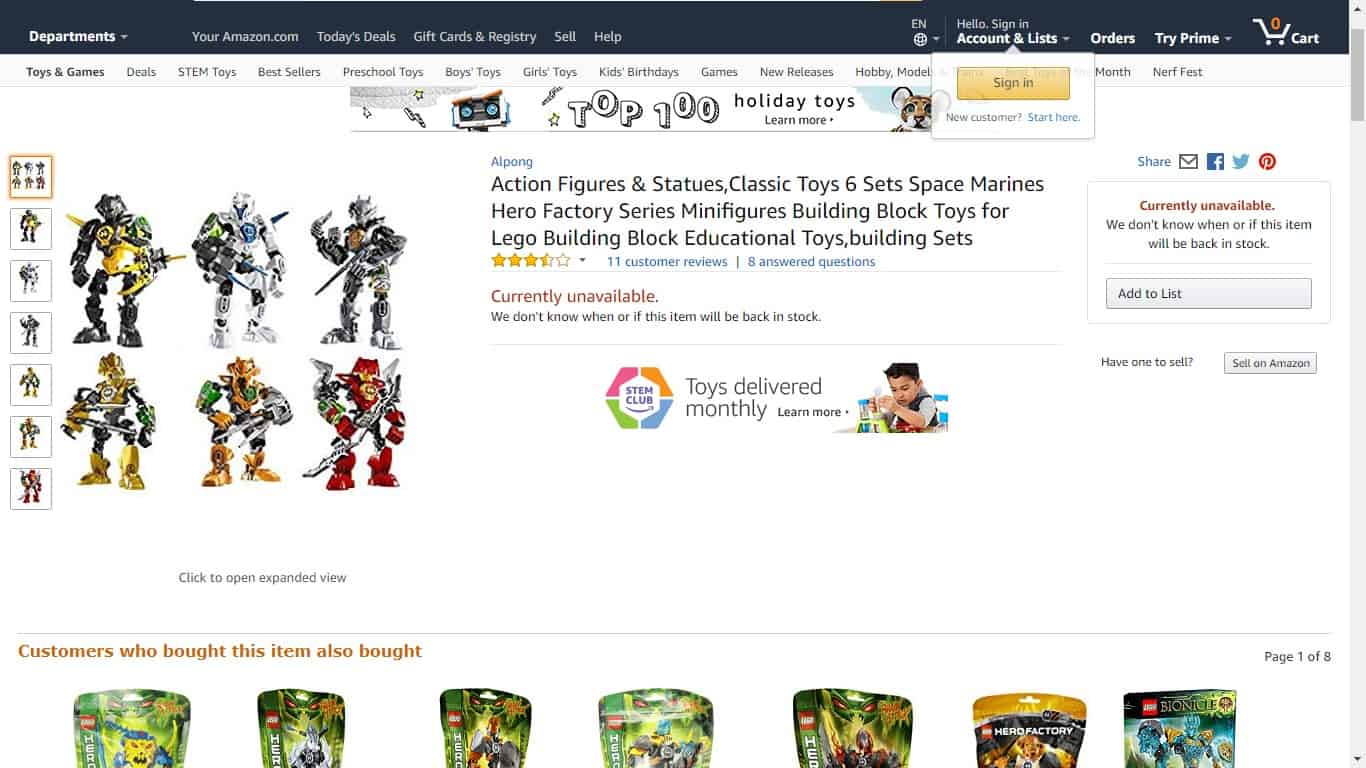
Task: Open the shopping cart
Action: coord(1286,33)
